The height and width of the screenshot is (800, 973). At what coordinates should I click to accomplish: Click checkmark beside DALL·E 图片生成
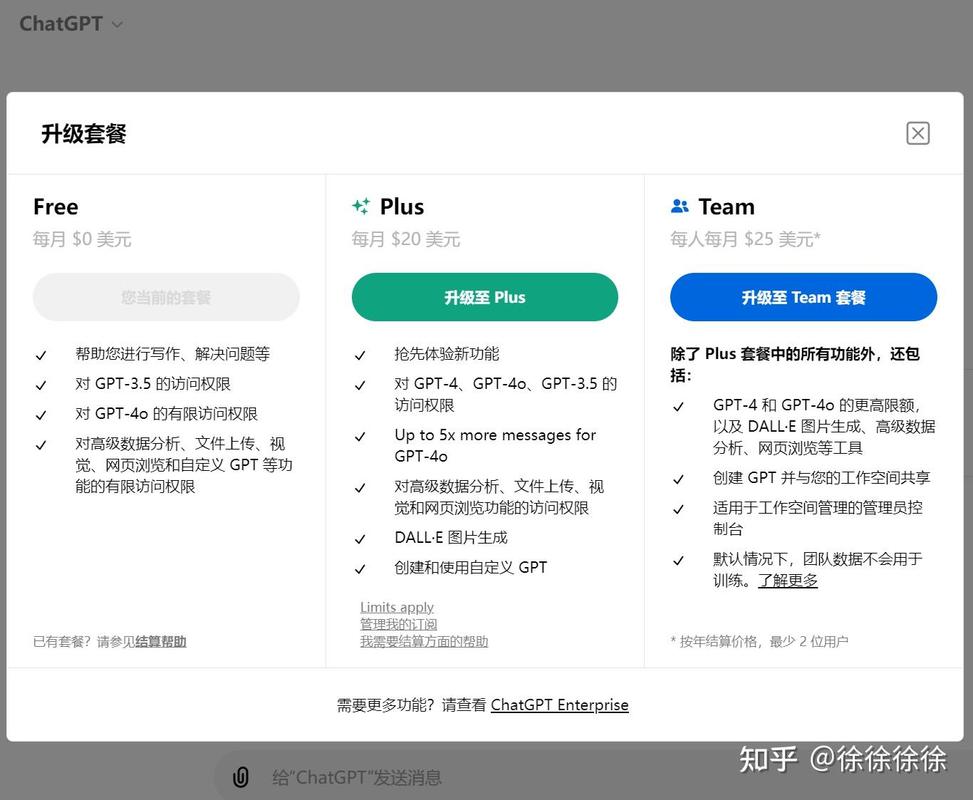pos(360,539)
